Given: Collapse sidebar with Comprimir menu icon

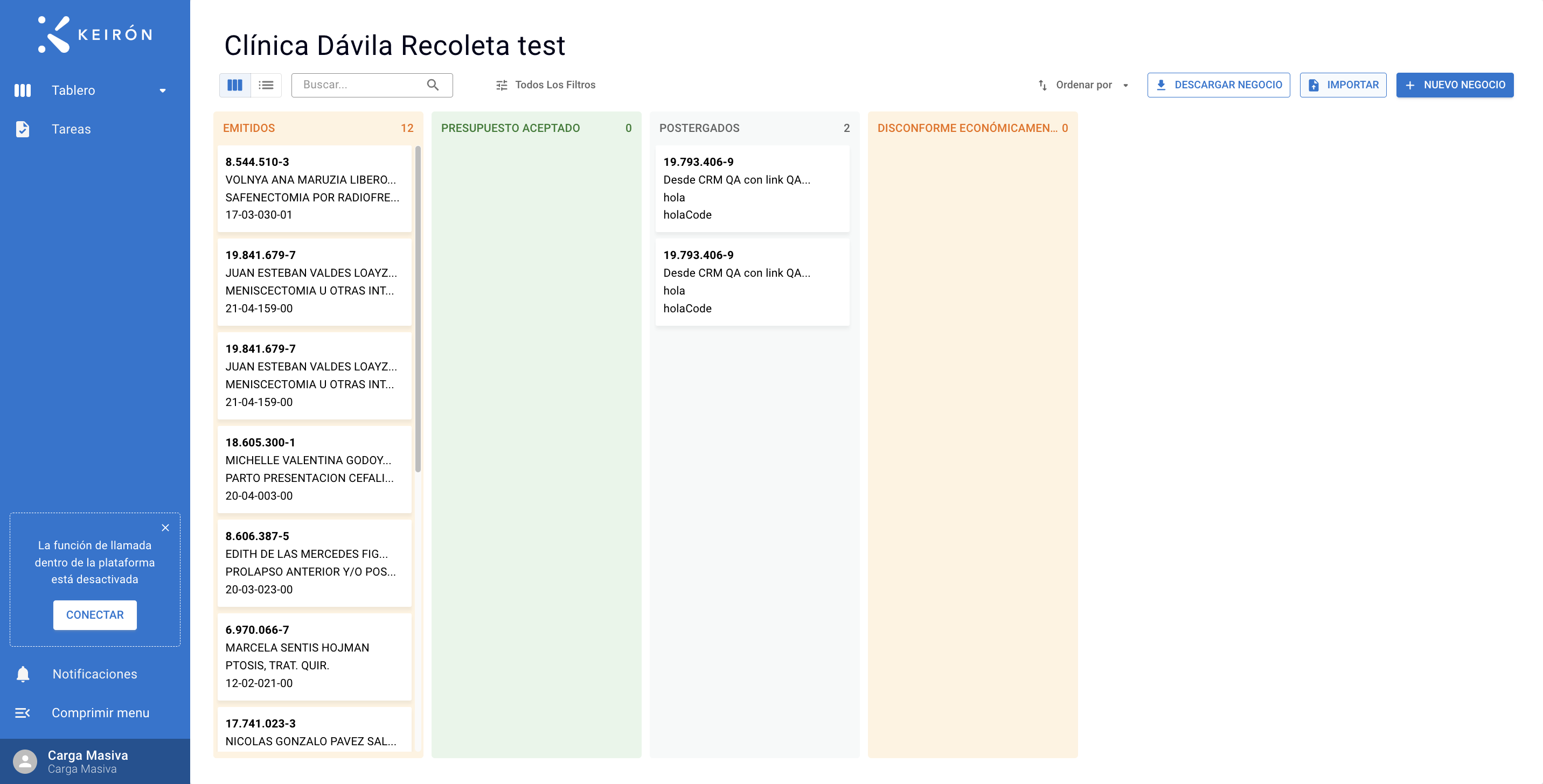Looking at the screenshot, I should coord(22,713).
